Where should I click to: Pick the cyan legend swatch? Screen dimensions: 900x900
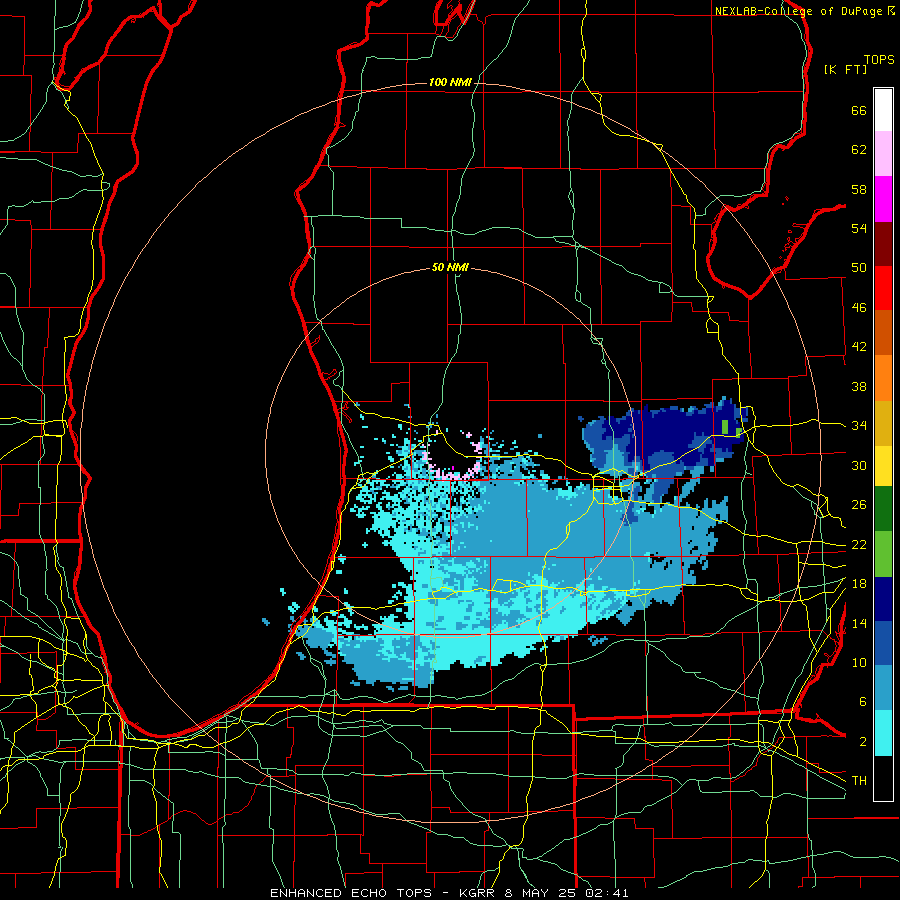883,733
